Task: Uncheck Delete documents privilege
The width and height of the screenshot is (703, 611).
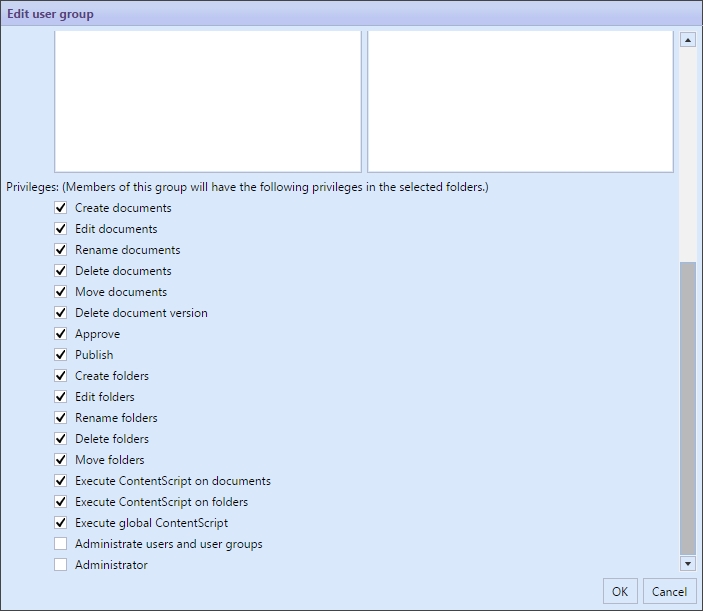Action: 61,271
